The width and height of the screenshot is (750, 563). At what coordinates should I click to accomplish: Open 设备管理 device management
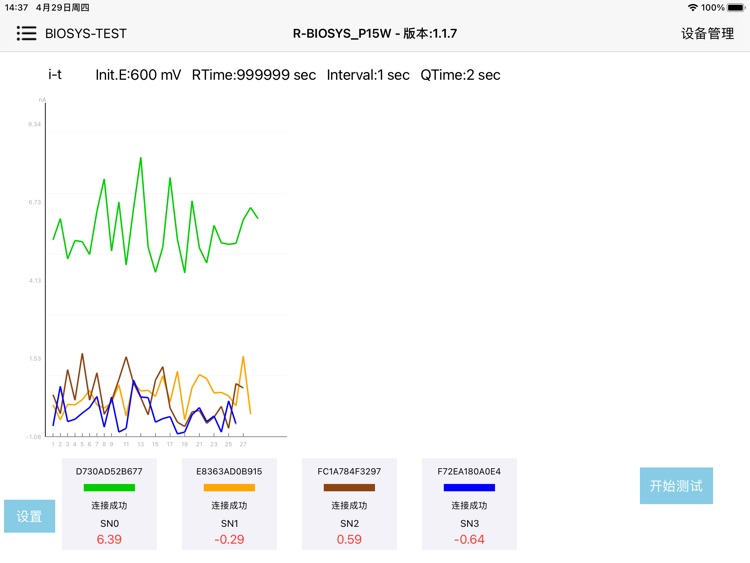(x=707, y=33)
